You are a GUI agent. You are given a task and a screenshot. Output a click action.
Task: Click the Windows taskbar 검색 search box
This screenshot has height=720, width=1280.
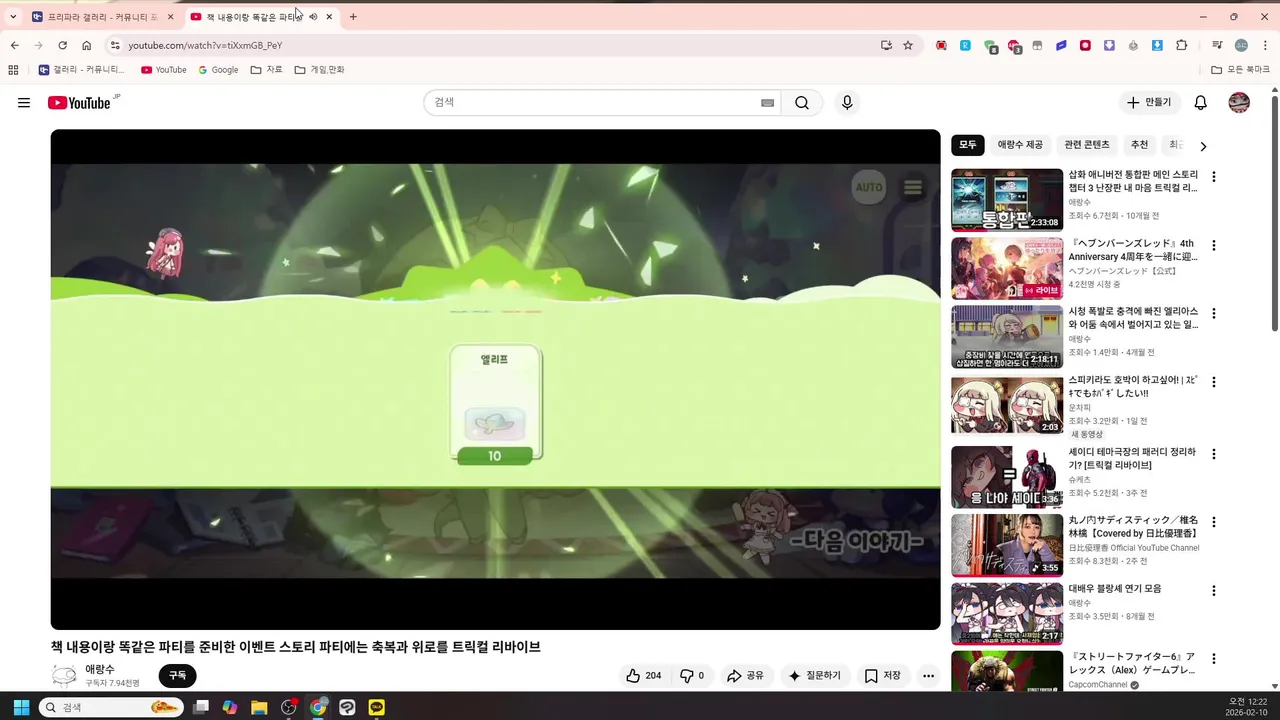pos(112,707)
